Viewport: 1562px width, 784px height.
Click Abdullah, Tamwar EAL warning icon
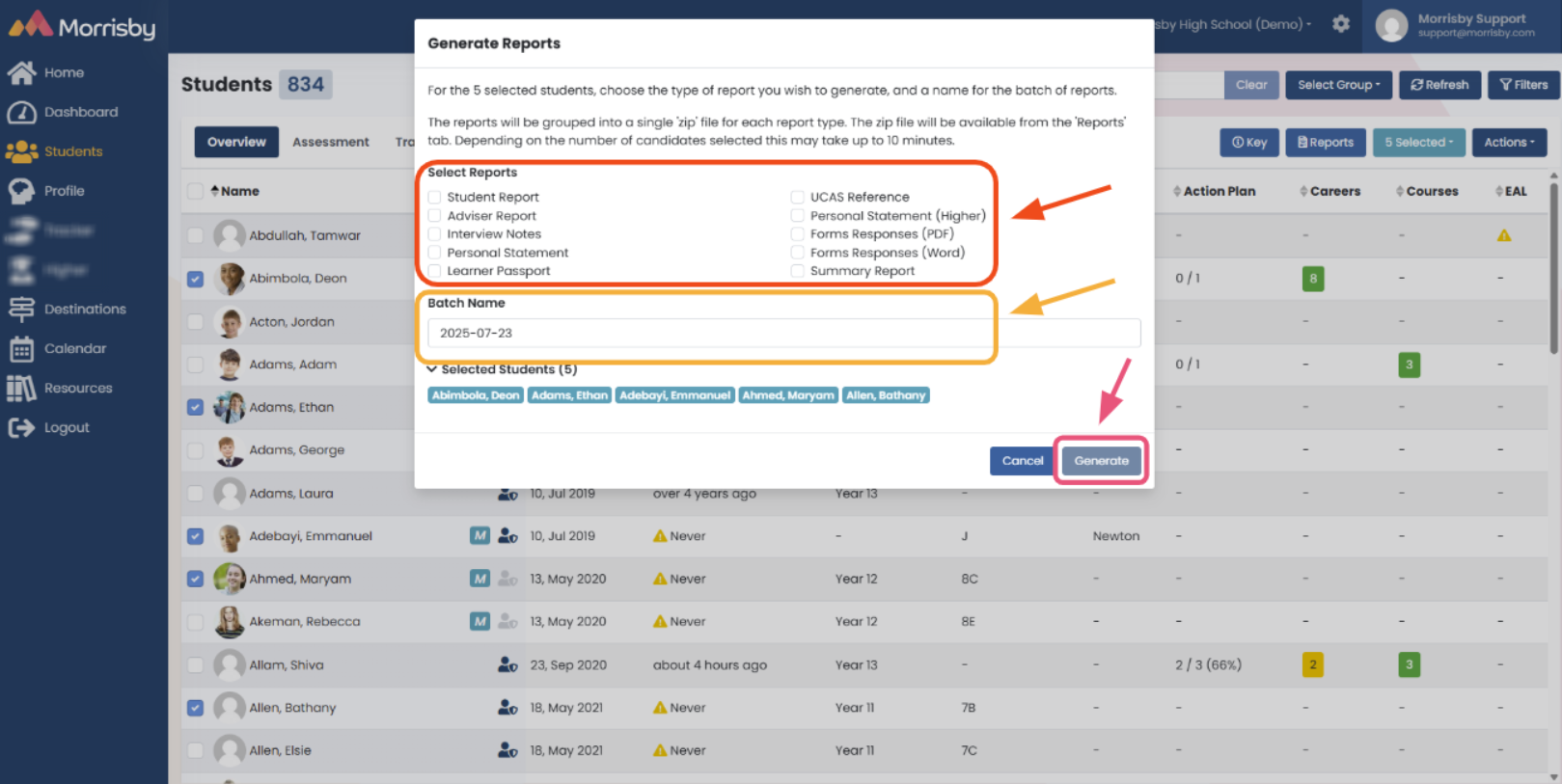(1503, 235)
